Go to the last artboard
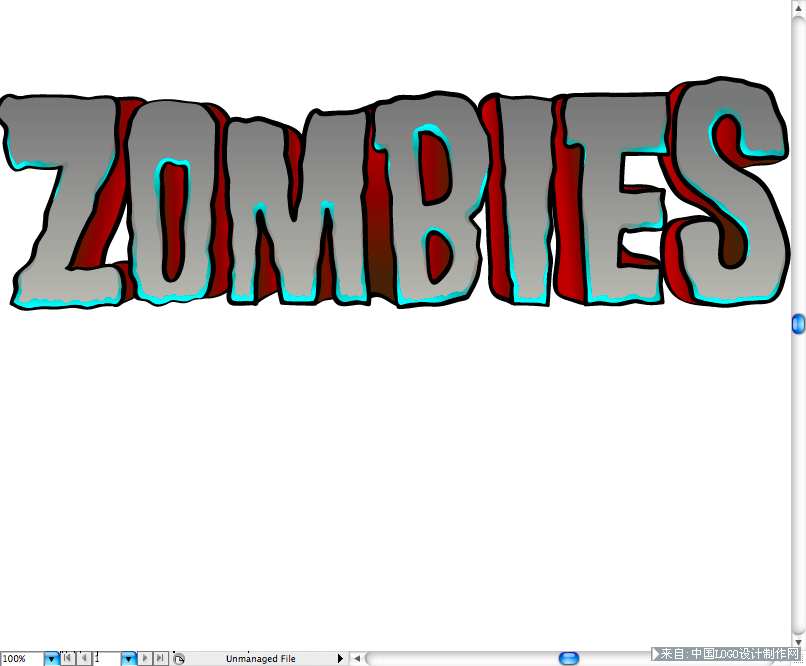 pos(161,658)
